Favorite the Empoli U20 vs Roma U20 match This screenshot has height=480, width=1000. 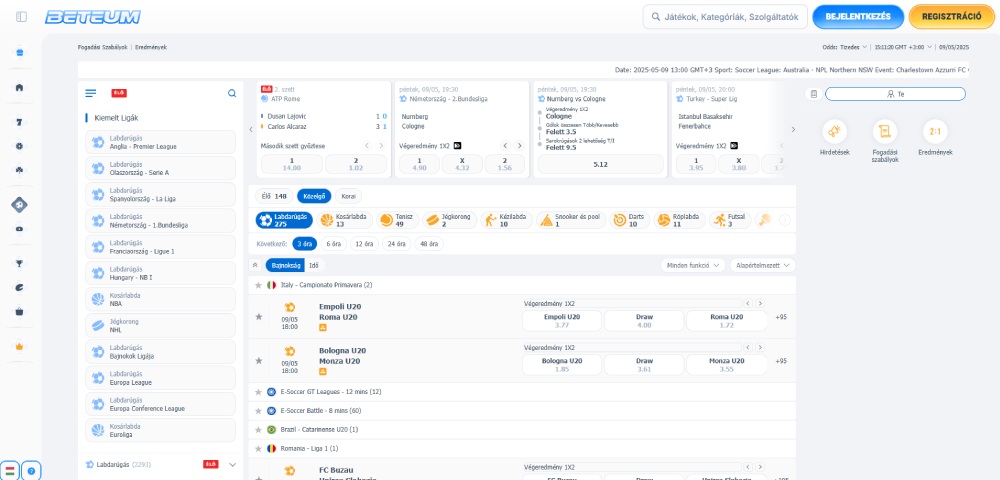pos(259,317)
